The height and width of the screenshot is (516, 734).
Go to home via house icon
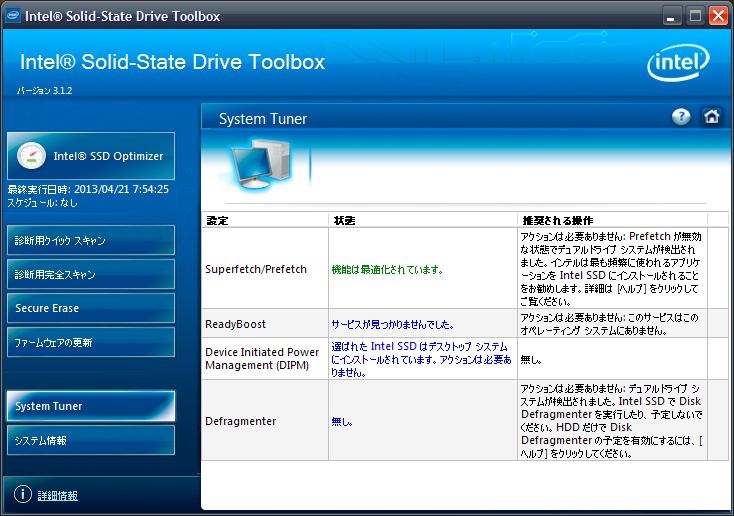pos(712,116)
